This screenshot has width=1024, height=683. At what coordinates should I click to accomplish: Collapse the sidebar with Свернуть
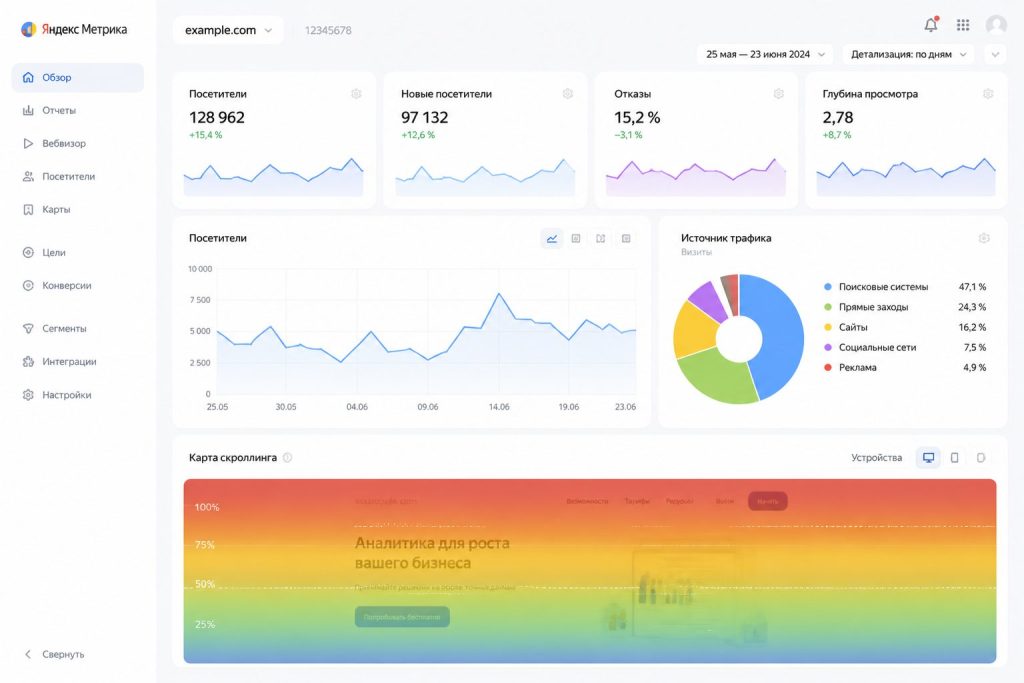pos(55,654)
